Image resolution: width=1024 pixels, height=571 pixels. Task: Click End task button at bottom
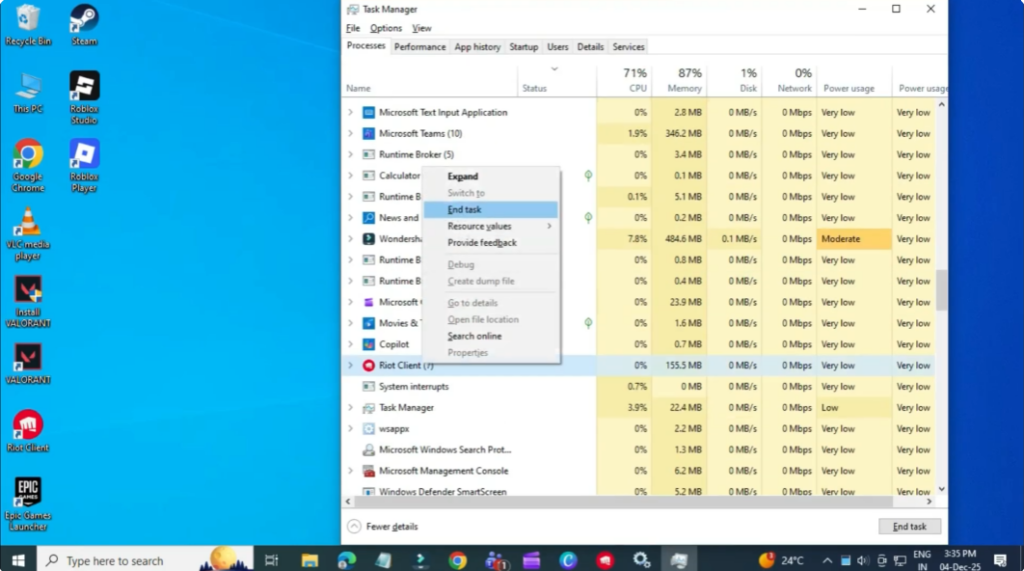(x=909, y=527)
